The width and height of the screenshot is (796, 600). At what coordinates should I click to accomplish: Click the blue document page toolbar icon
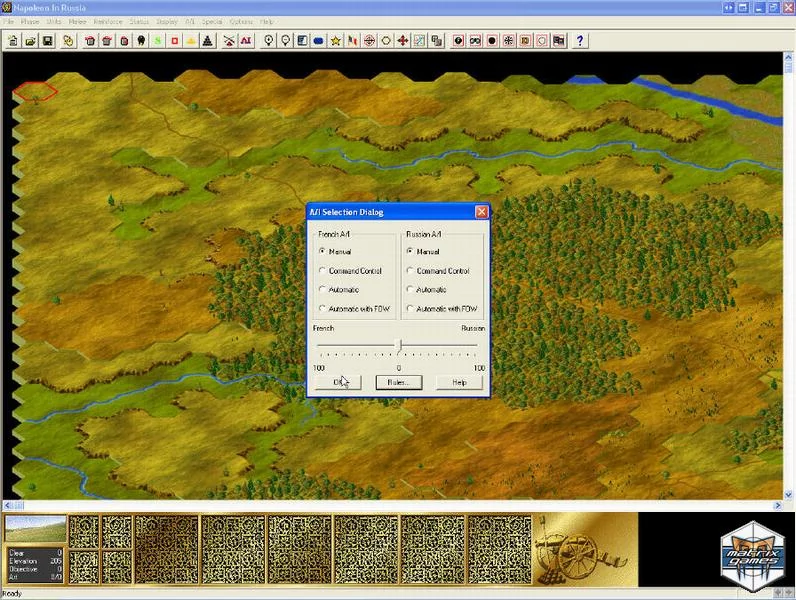tap(302, 41)
